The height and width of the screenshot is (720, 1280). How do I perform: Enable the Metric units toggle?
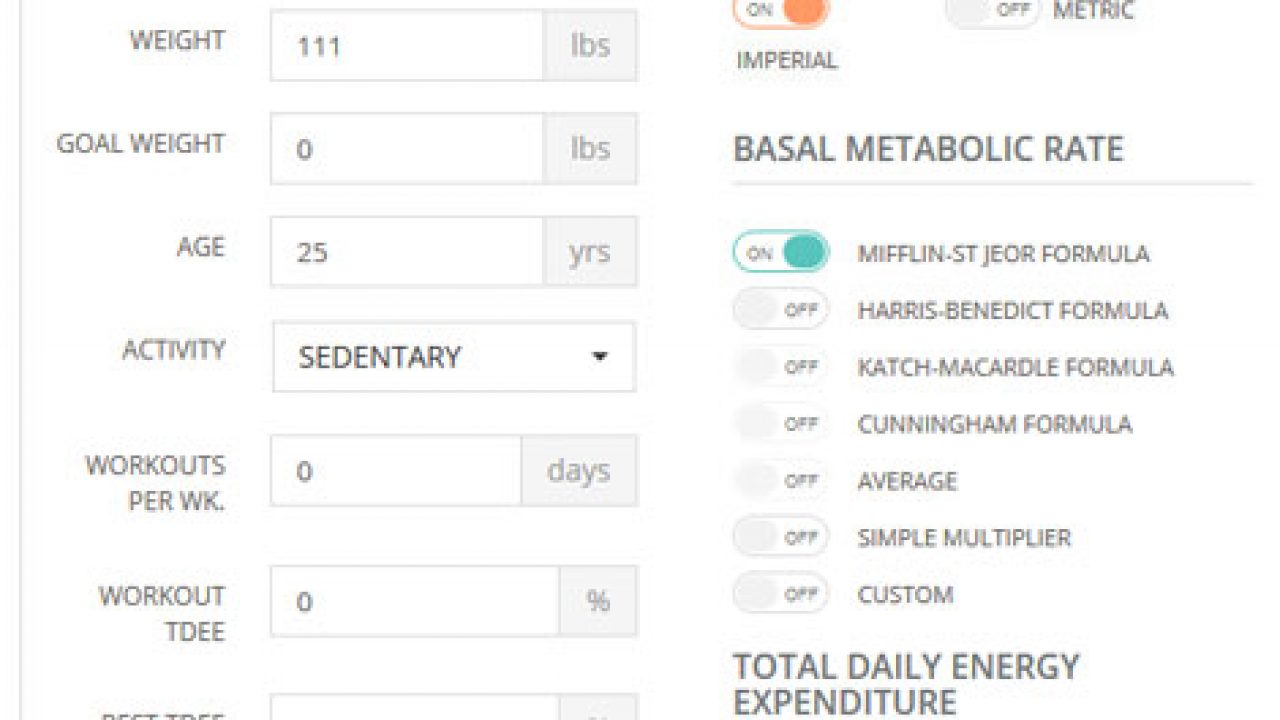[x=993, y=11]
